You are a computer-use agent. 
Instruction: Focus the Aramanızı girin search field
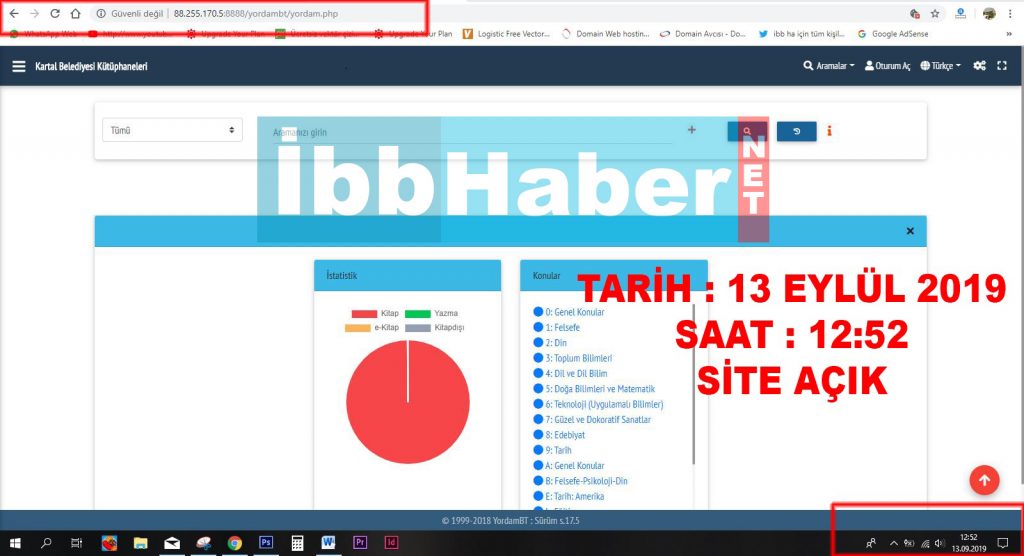pyautogui.click(x=472, y=132)
